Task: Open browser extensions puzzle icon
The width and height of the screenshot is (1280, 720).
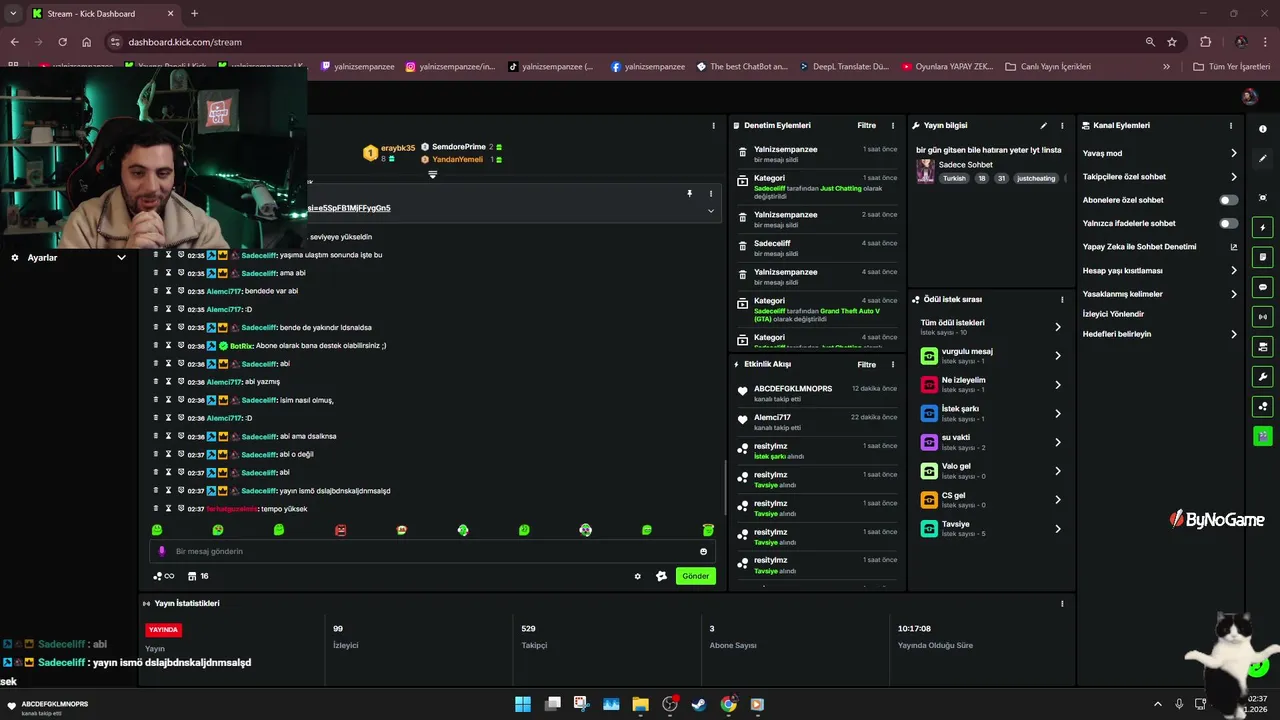Action: [1205, 42]
